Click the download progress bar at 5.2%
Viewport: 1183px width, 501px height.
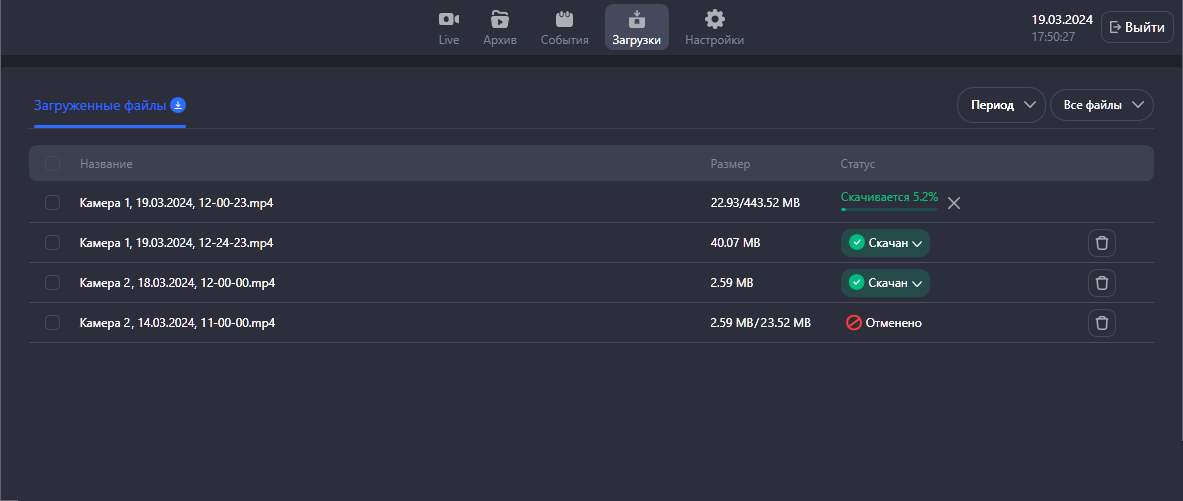click(x=889, y=209)
